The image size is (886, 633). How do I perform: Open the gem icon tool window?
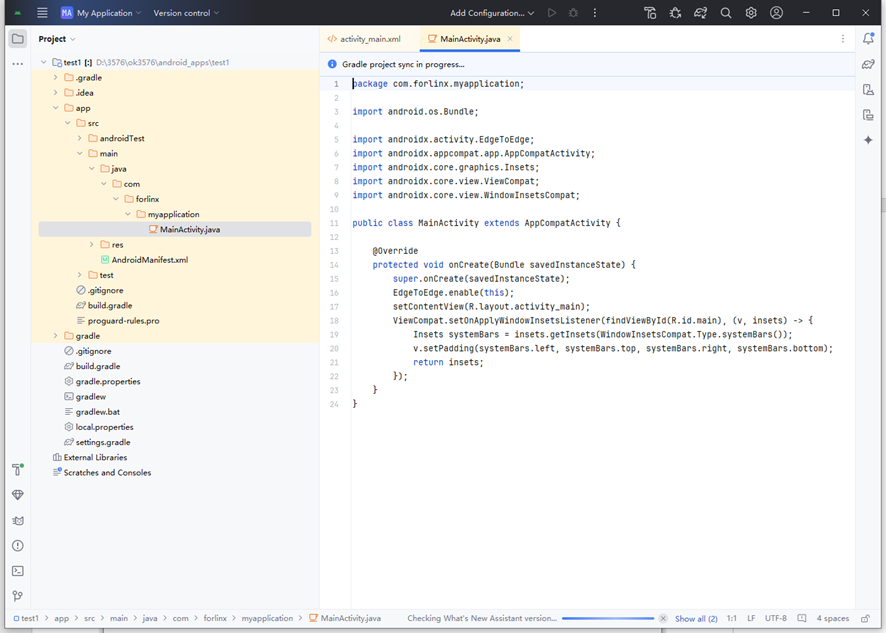coord(18,495)
